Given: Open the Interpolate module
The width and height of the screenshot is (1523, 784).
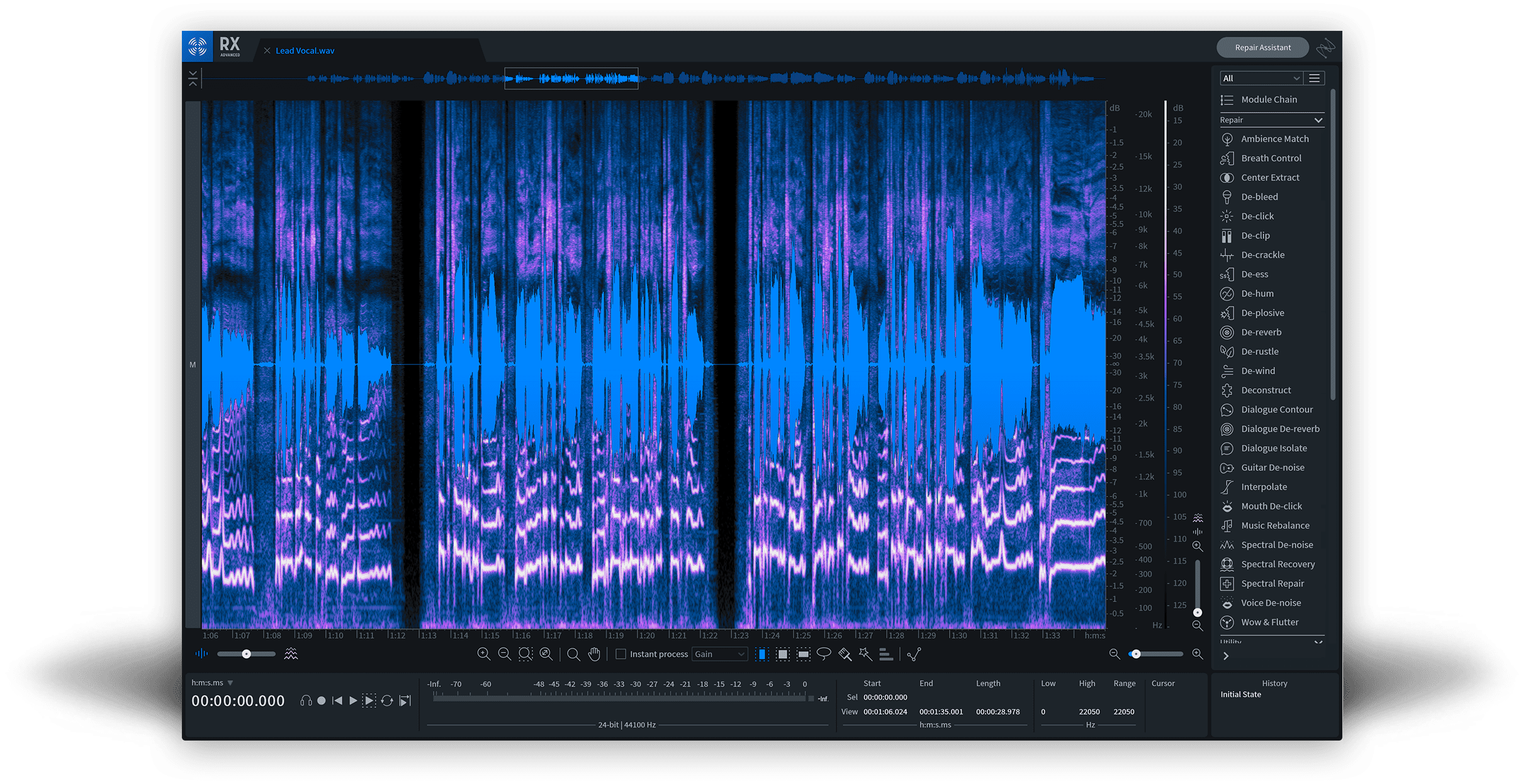Looking at the screenshot, I should tap(1271, 487).
